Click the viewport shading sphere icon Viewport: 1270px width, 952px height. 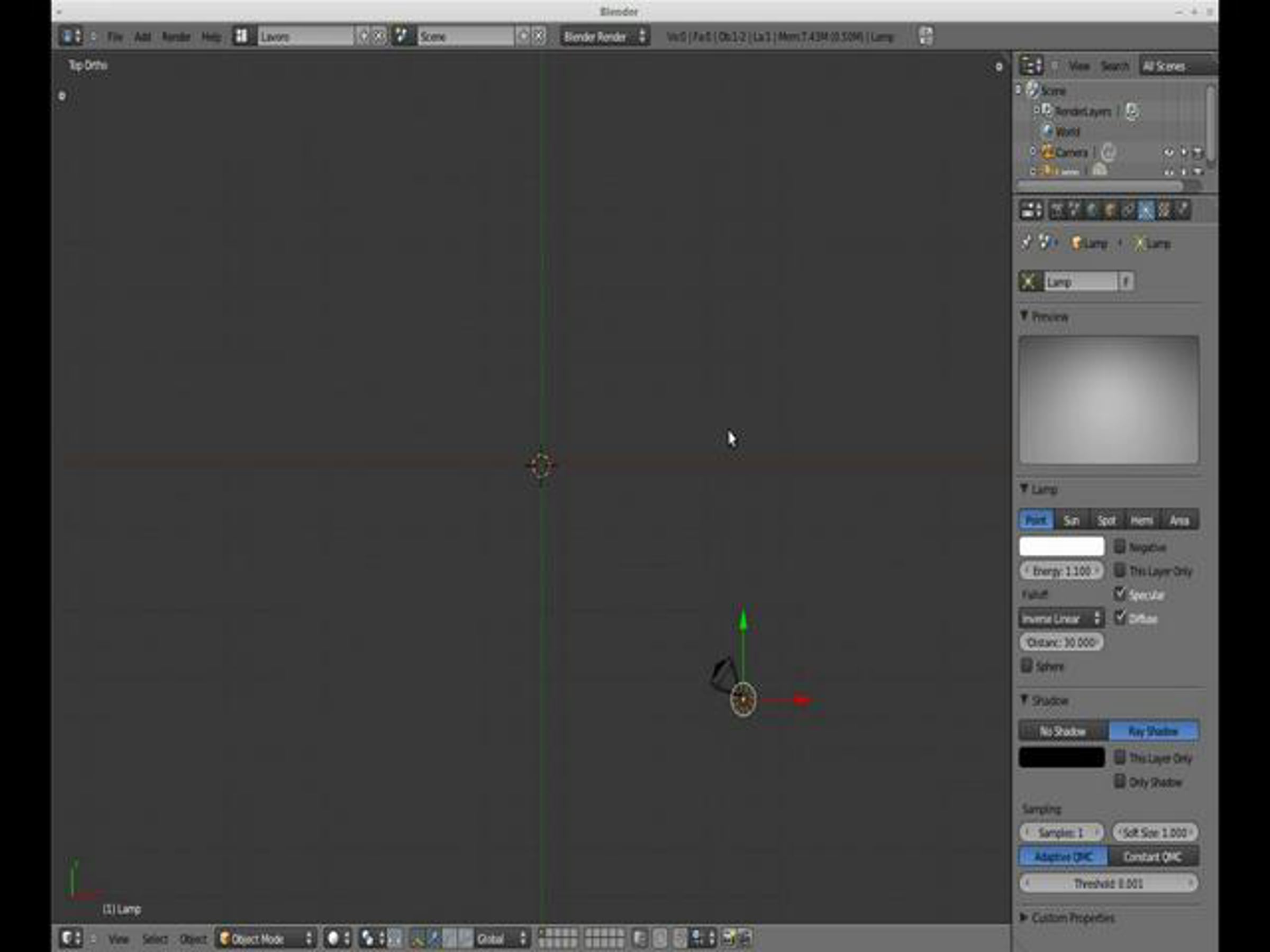pos(333,939)
